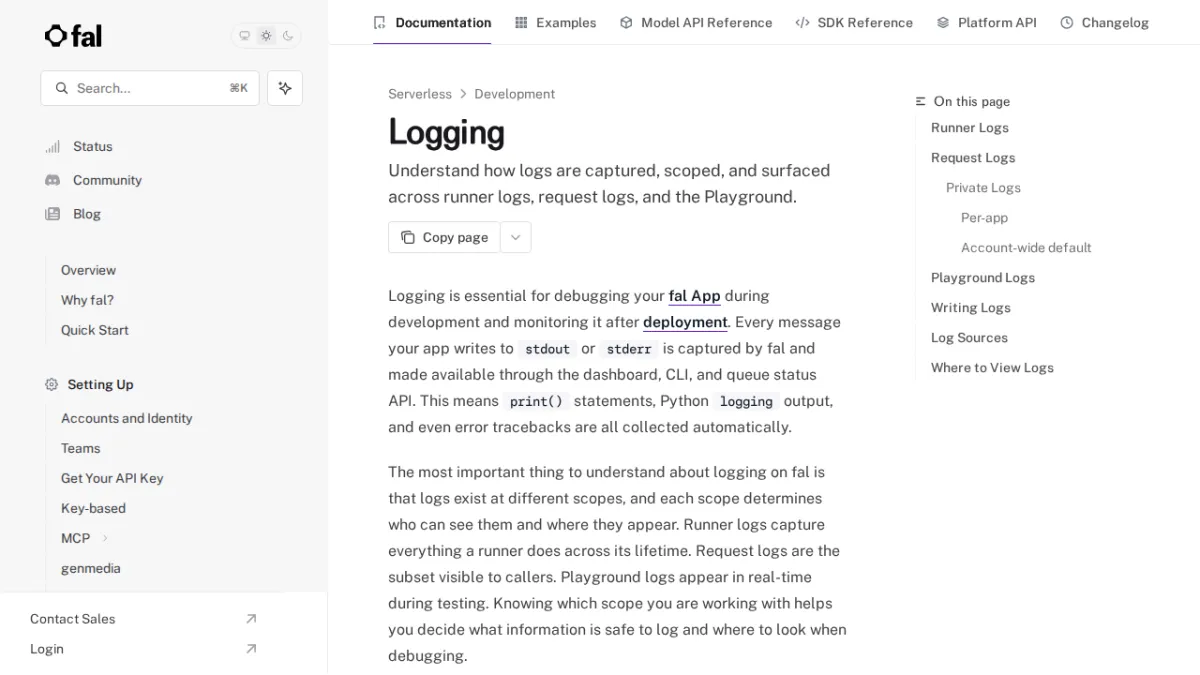Open the Quick Start page
The image size is (1200, 675).
coord(95,330)
